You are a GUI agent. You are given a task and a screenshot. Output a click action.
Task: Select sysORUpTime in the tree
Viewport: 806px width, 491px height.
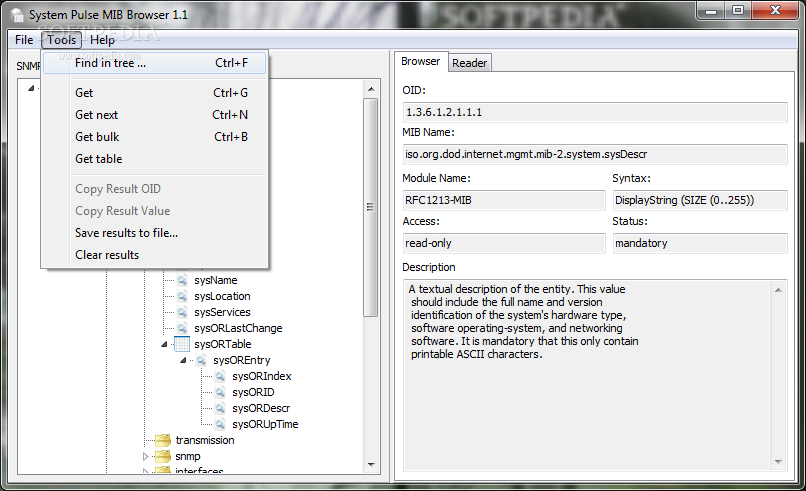(265, 424)
